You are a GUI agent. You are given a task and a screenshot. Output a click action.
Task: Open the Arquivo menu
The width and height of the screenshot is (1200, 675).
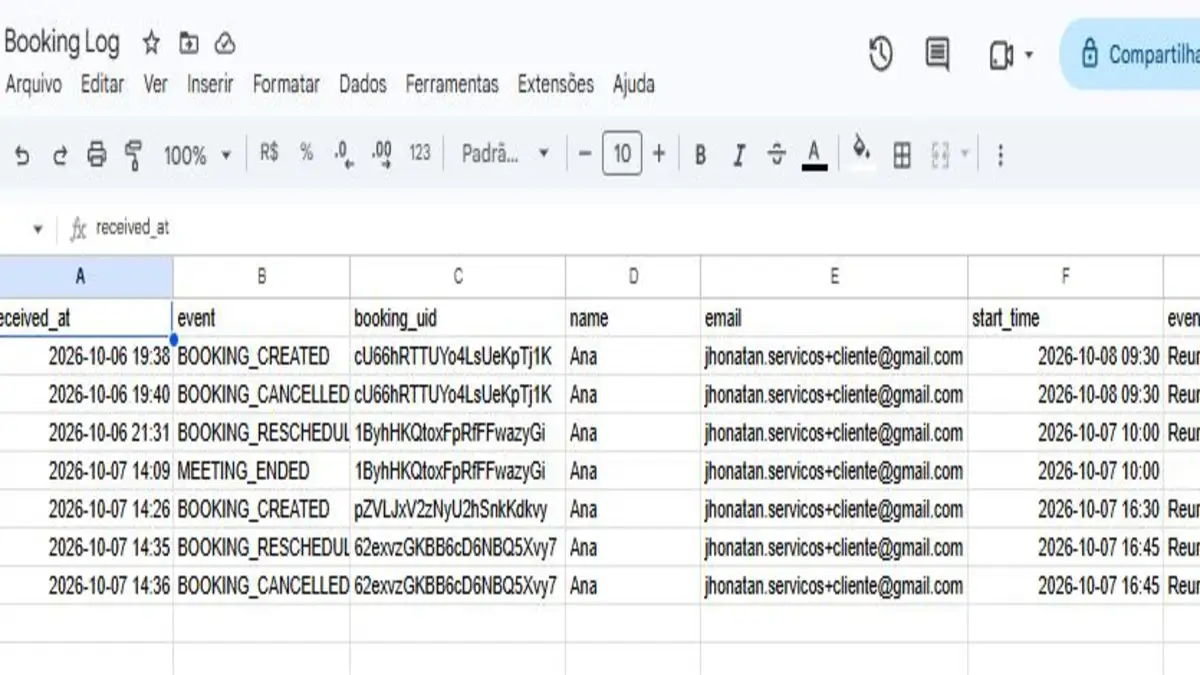click(33, 84)
